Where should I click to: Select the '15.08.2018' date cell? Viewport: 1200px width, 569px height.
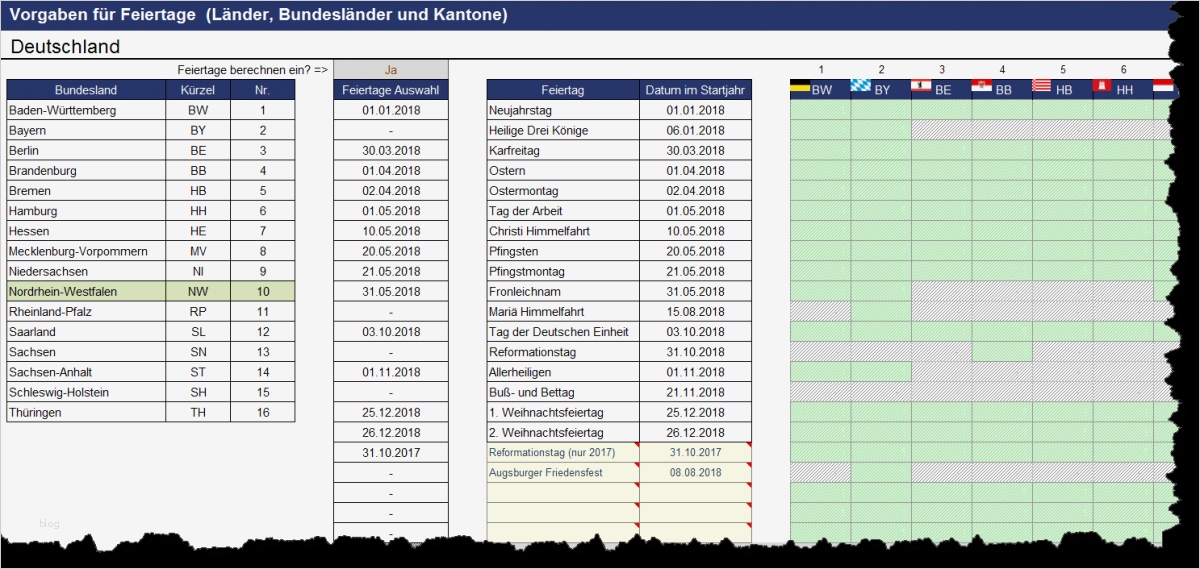click(x=695, y=311)
